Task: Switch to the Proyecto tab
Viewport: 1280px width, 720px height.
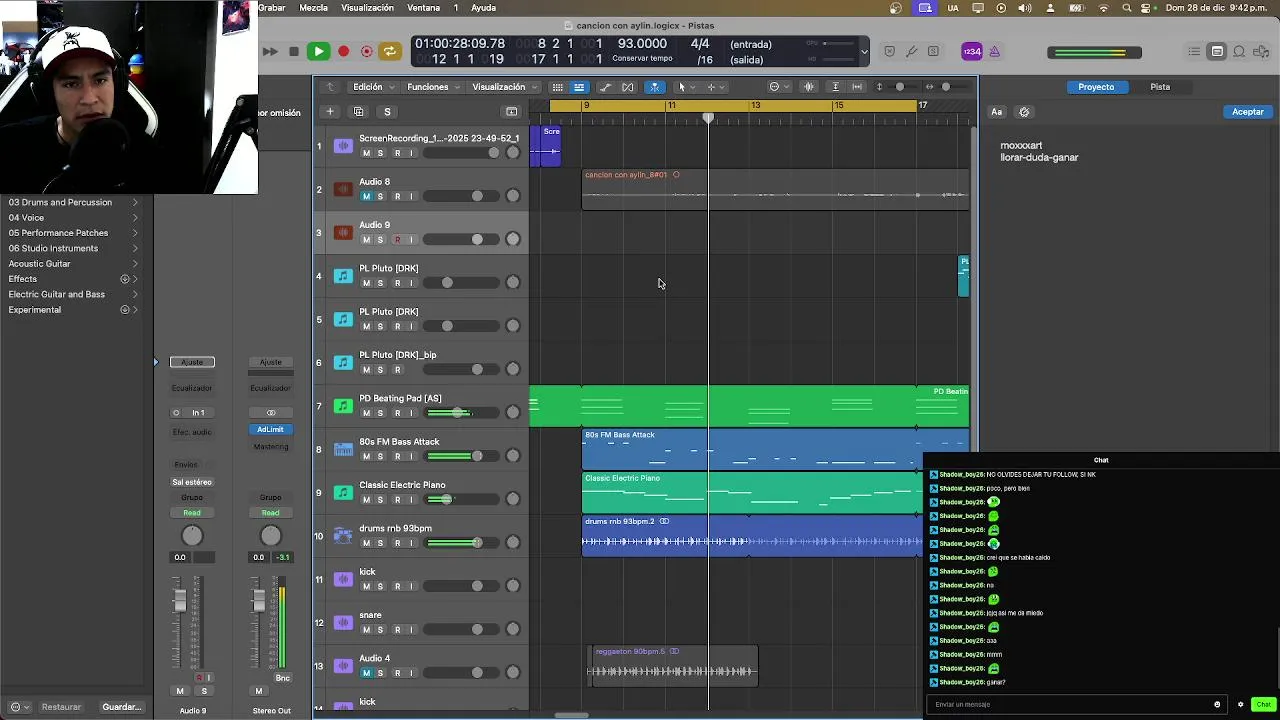Action: (1096, 87)
